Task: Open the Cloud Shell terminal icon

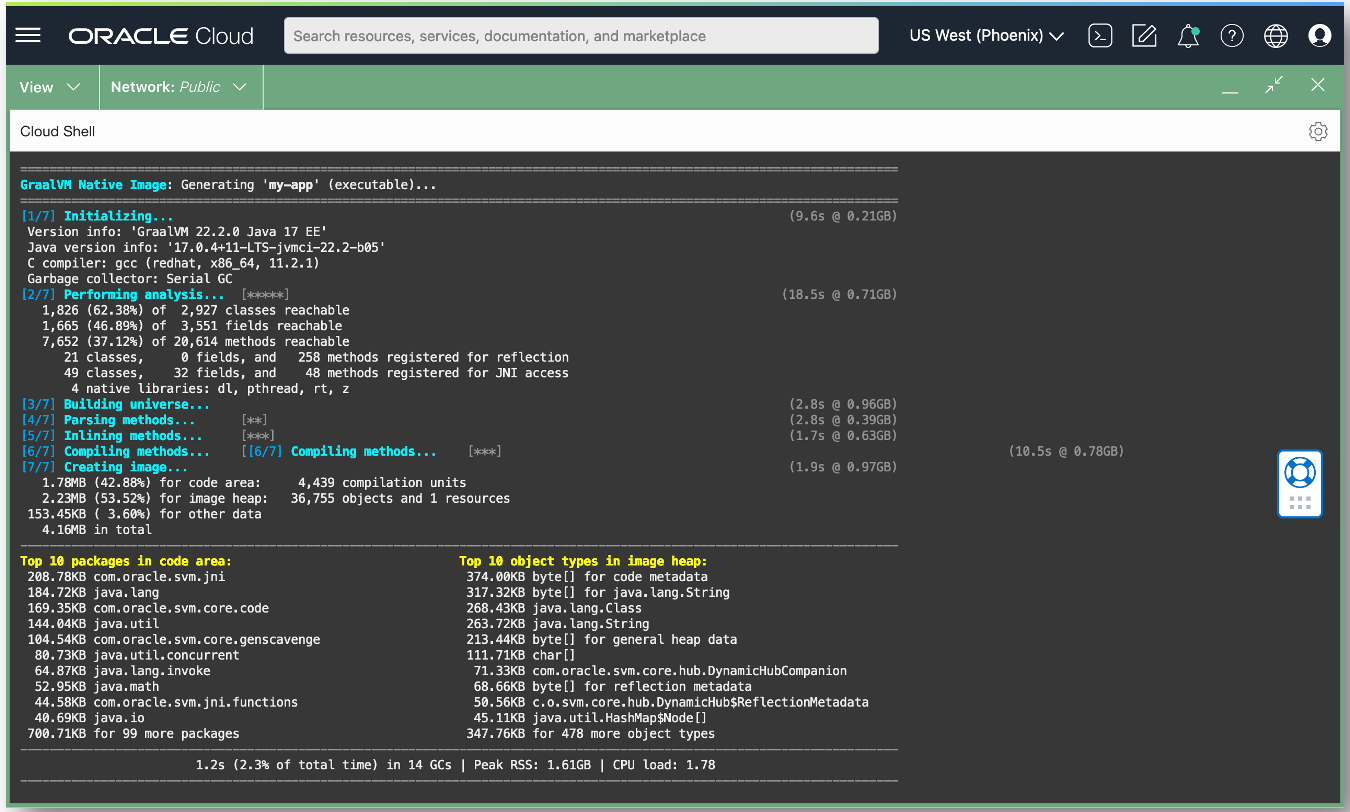Action: (x=1100, y=35)
